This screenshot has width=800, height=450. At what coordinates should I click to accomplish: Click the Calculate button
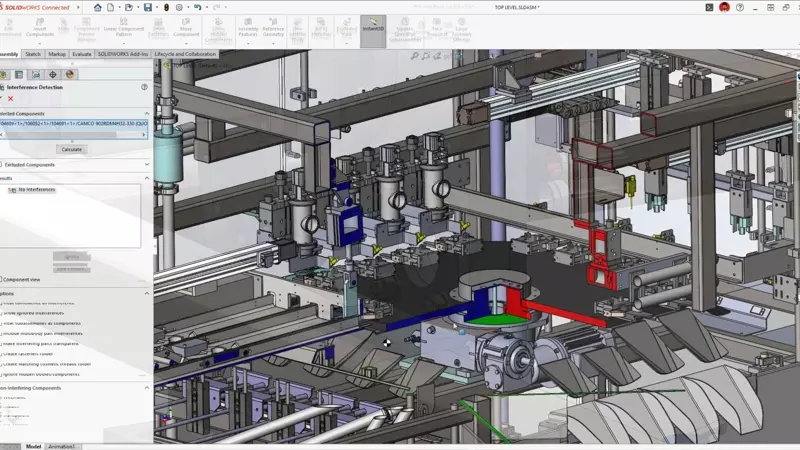(71, 149)
